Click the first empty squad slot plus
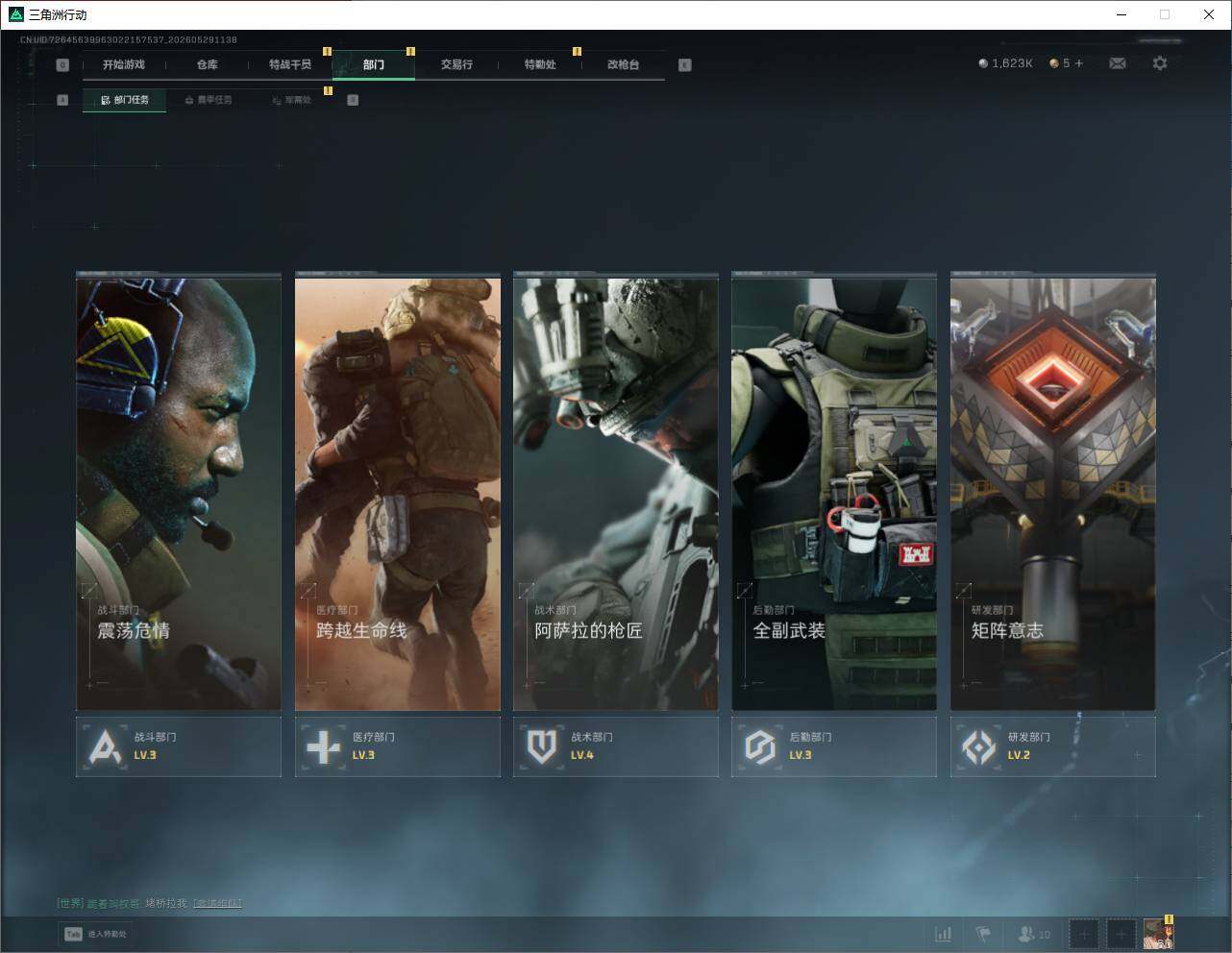 (x=1083, y=934)
